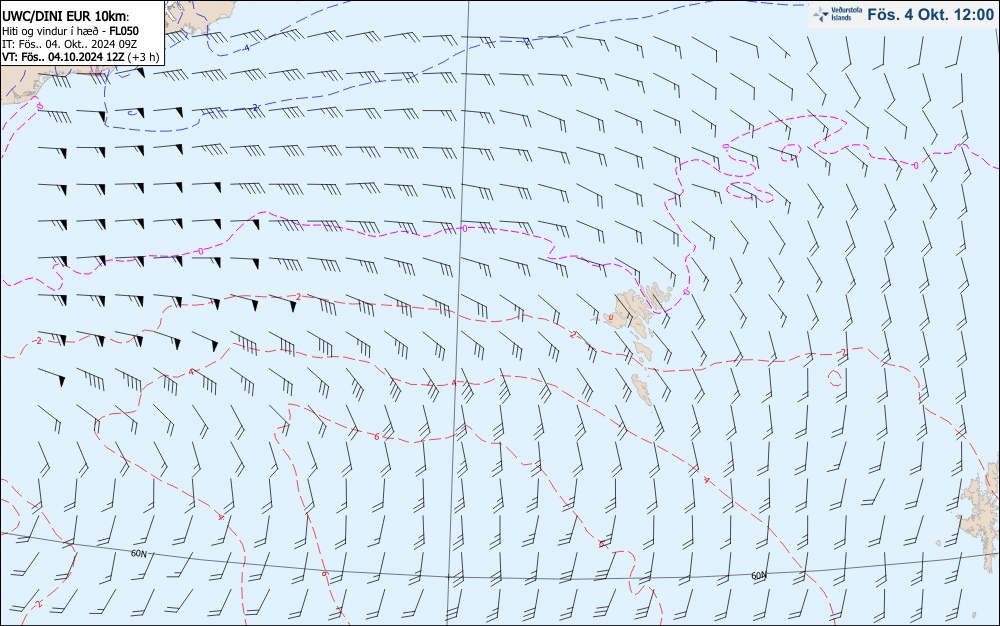The image size is (1000, 626).
Task: Click the 'VT: Fös.. 04.10.2024 12Z (+3 h)' line
Action: pyautogui.click(x=80, y=57)
